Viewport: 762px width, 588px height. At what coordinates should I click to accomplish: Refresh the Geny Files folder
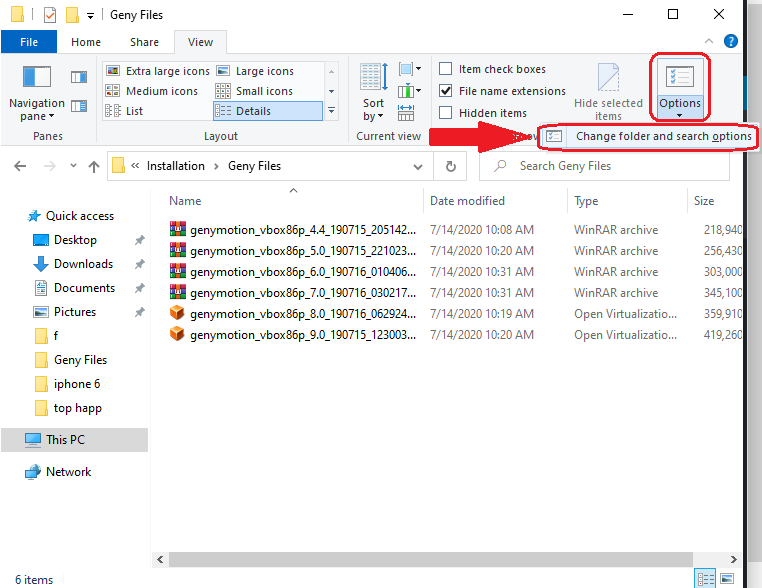[x=450, y=167]
